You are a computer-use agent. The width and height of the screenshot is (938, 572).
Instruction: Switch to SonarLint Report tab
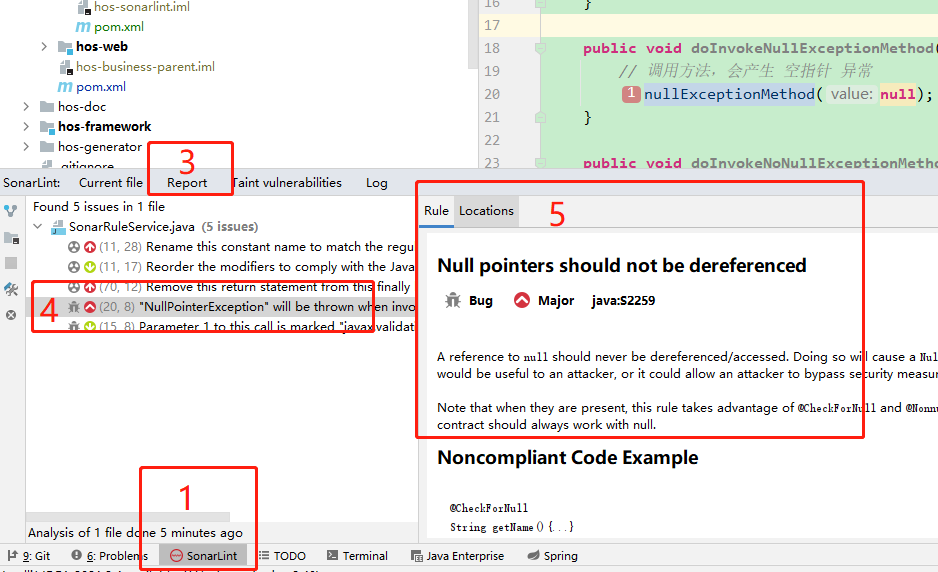pos(187,182)
